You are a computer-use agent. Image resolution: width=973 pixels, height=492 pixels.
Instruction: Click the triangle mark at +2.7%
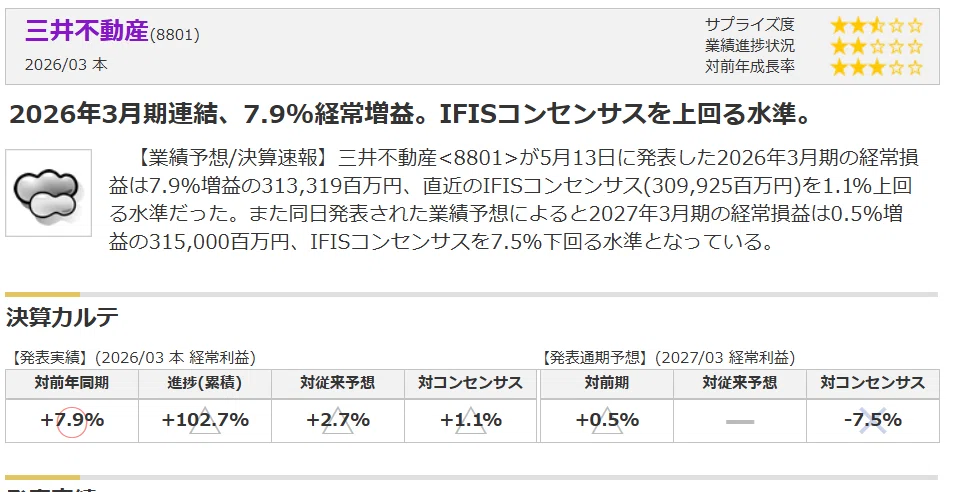click(338, 421)
